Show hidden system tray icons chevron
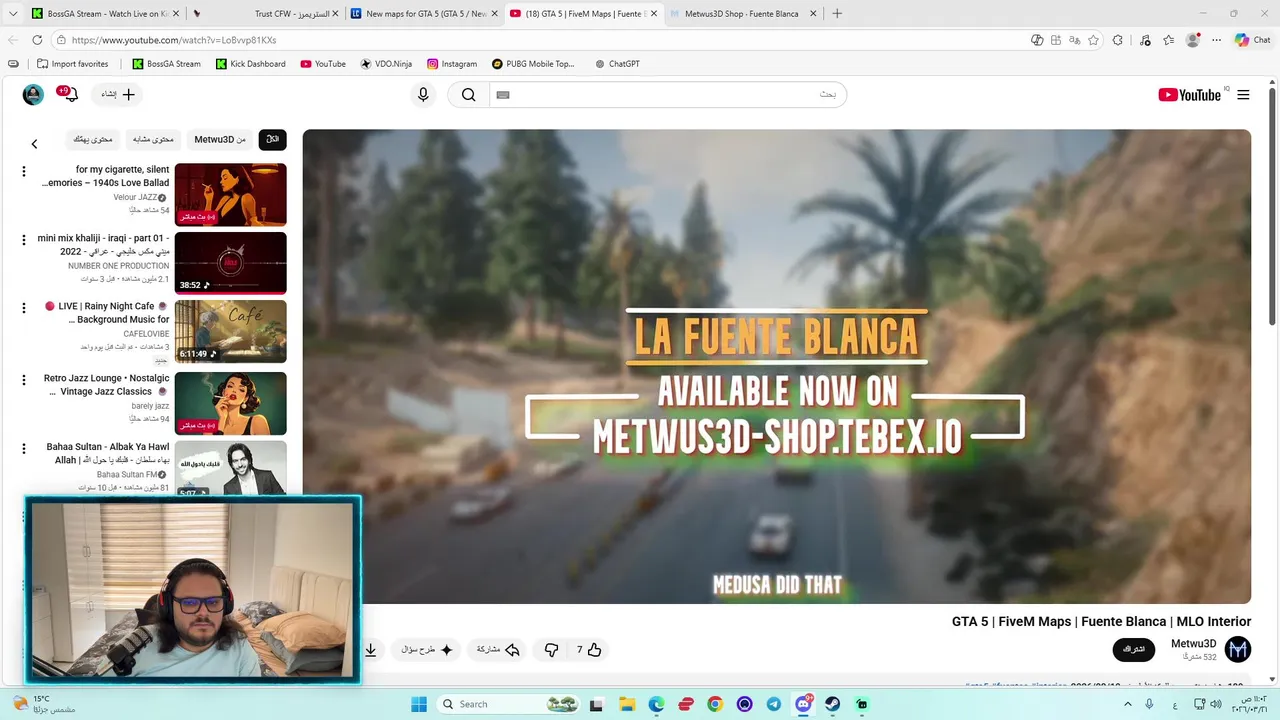Screen dimensions: 1280x720 pyautogui.click(x=1126, y=704)
